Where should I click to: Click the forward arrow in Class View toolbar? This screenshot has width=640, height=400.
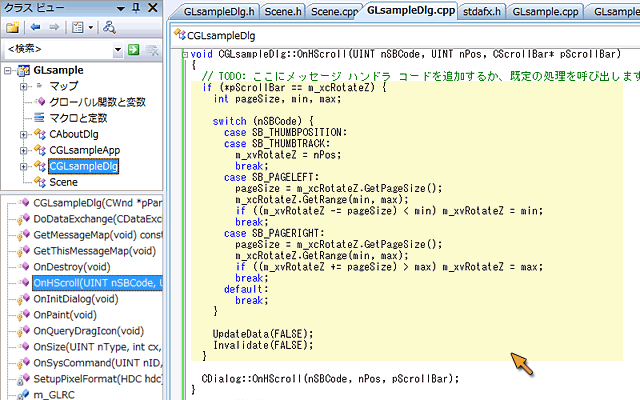tap(54, 27)
